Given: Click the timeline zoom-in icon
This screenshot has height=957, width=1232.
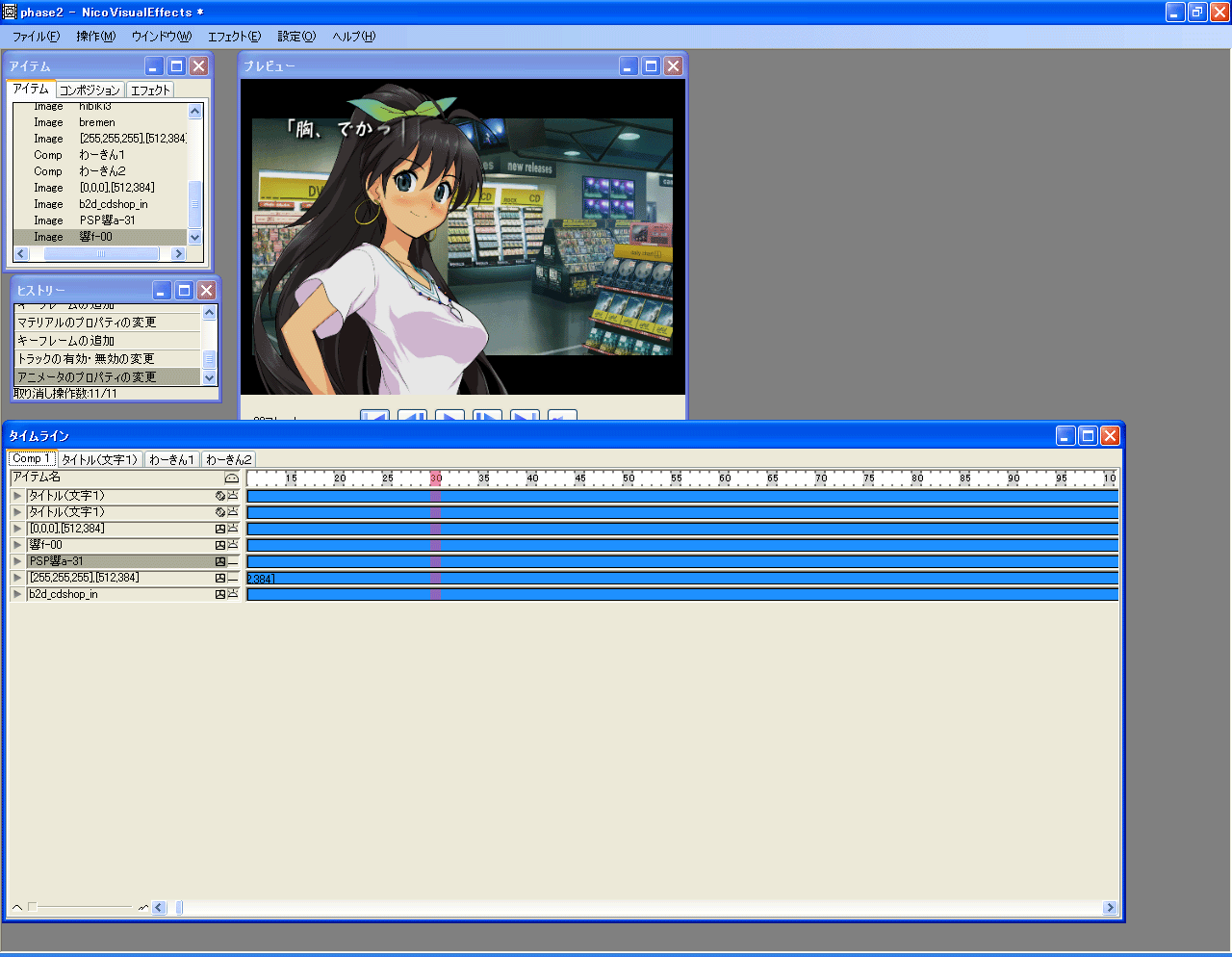Looking at the screenshot, I should click(143, 907).
